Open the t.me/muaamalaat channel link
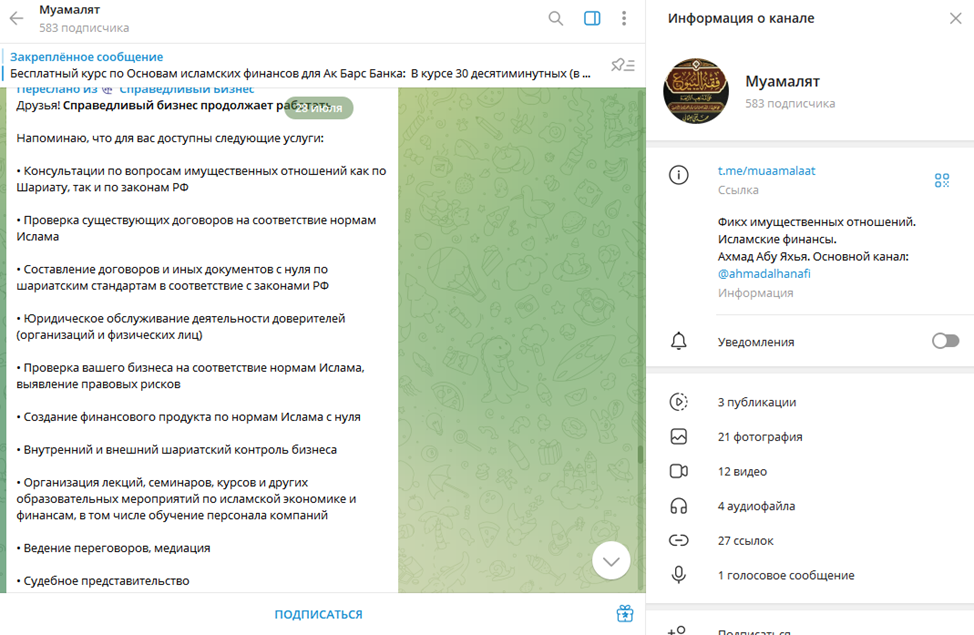Viewport: 974px width, 635px height. click(x=766, y=171)
